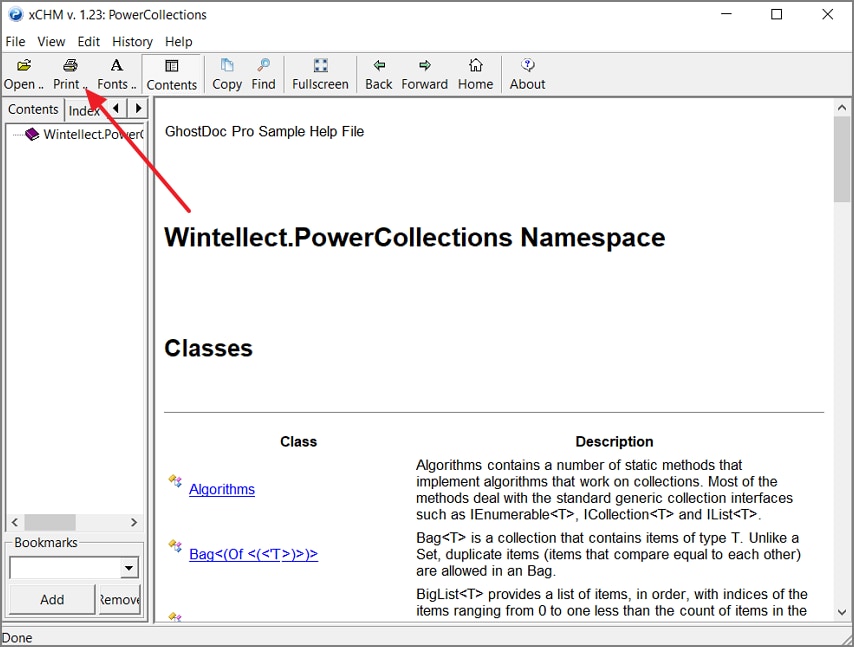Switch to the Index tab
This screenshot has width=854, height=647.
(84, 111)
